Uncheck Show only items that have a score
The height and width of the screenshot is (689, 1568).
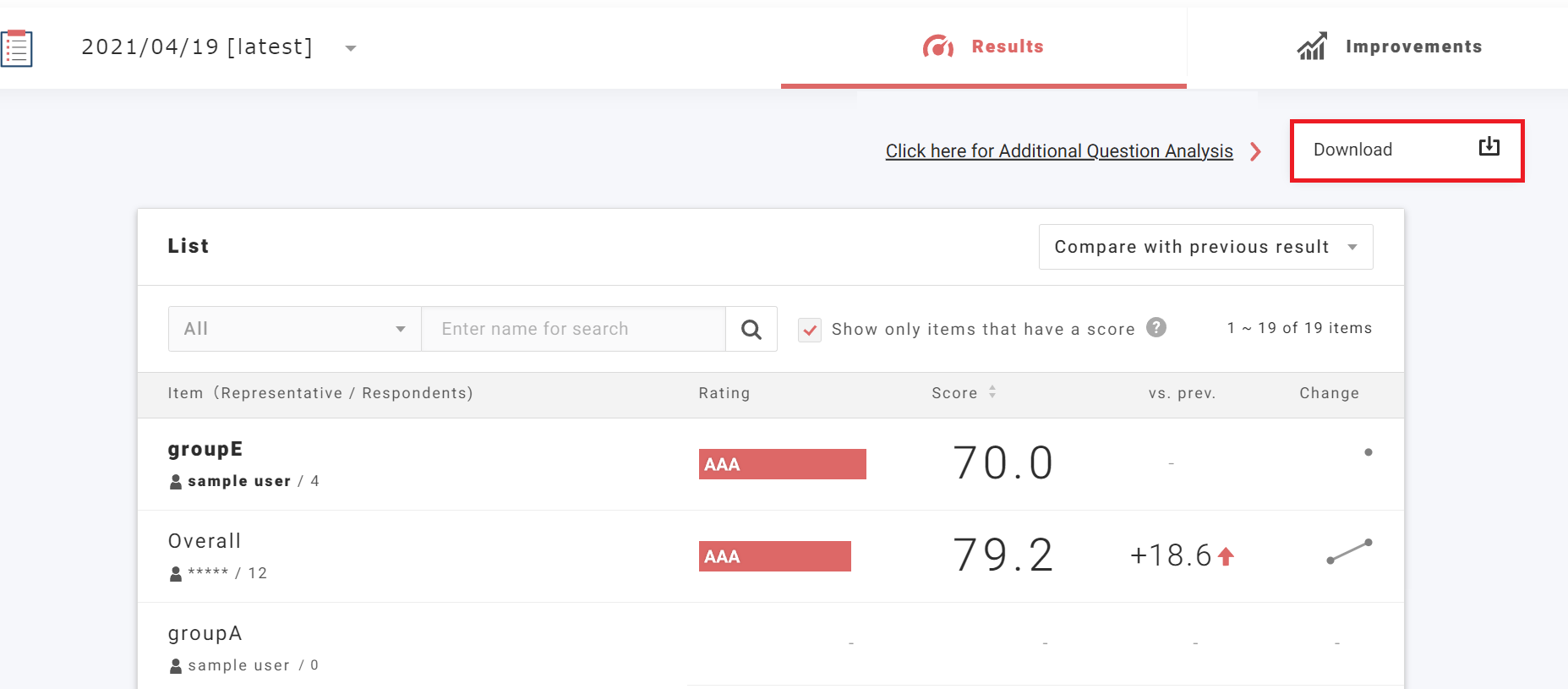point(810,330)
